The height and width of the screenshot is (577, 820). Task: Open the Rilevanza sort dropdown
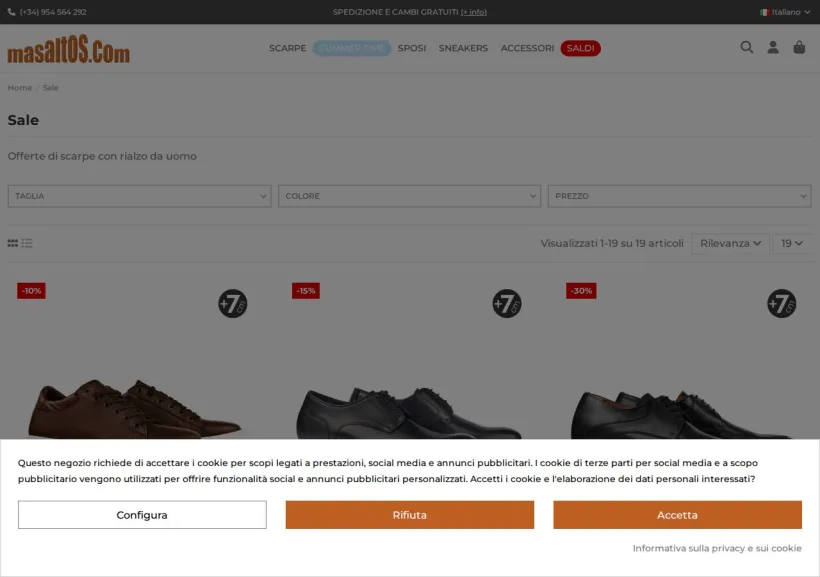(730, 244)
